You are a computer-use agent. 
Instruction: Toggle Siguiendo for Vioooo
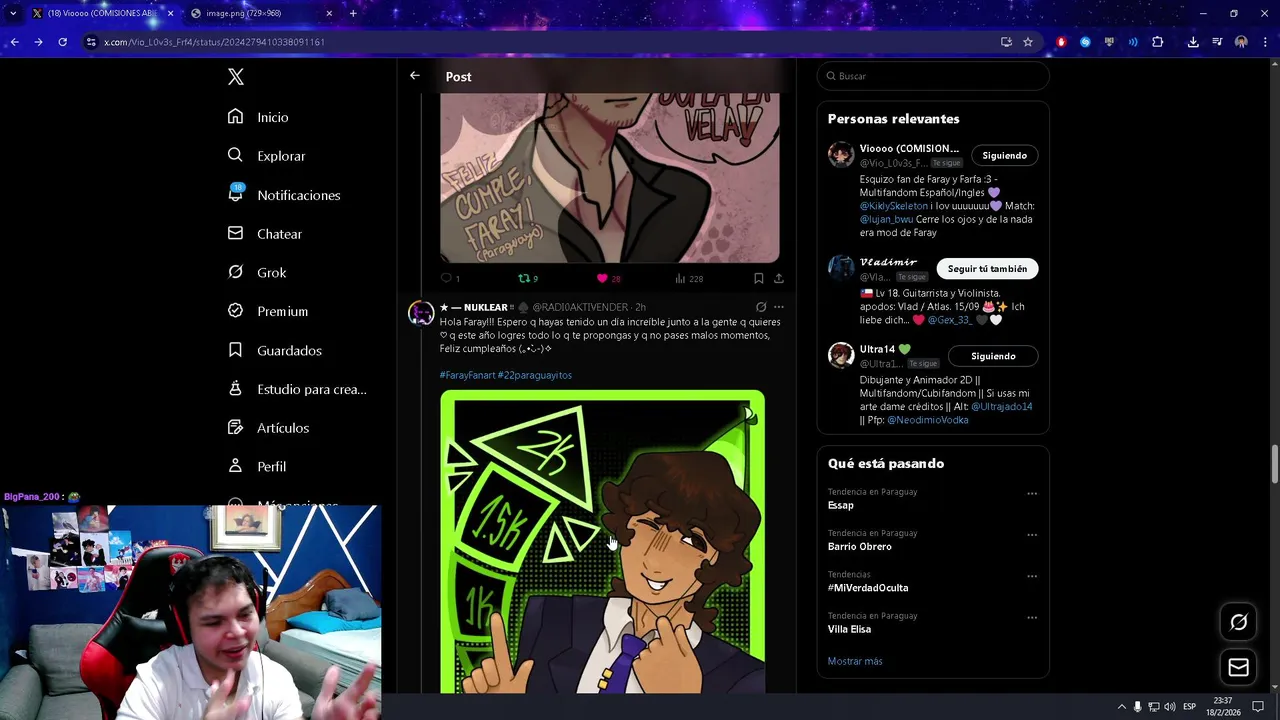(1004, 155)
